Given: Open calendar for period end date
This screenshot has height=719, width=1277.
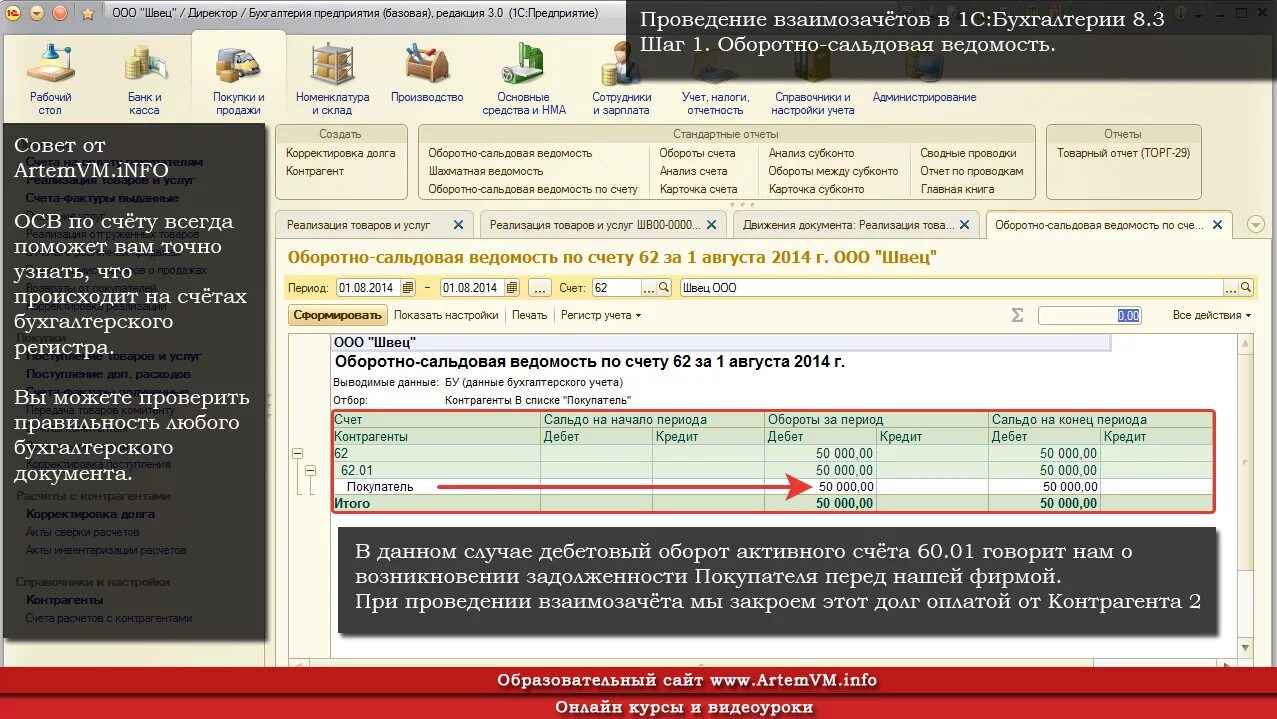Looking at the screenshot, I should tap(512, 288).
